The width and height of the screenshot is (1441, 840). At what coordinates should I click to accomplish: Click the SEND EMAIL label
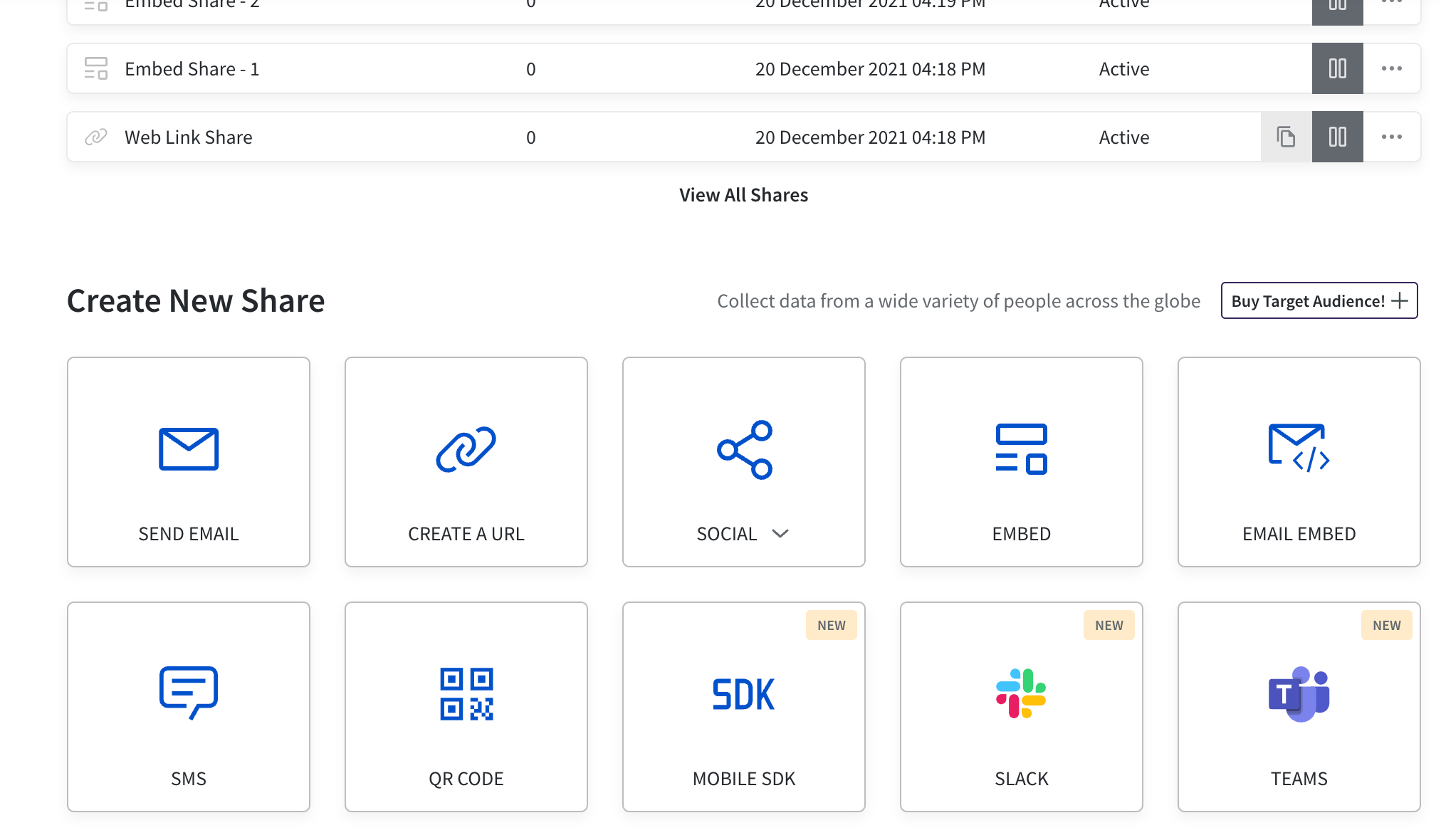point(189,534)
